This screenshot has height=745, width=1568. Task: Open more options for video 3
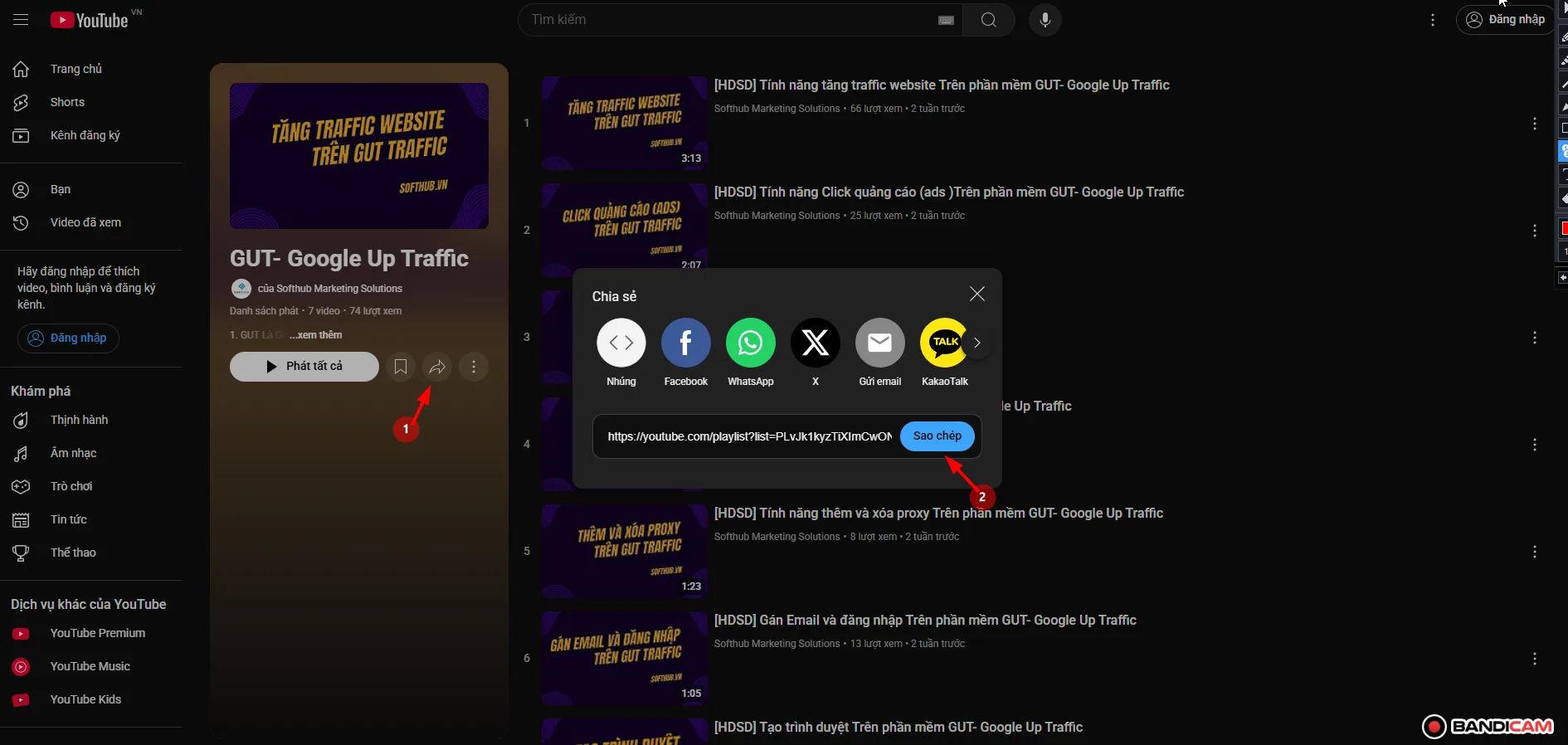pyautogui.click(x=1535, y=338)
